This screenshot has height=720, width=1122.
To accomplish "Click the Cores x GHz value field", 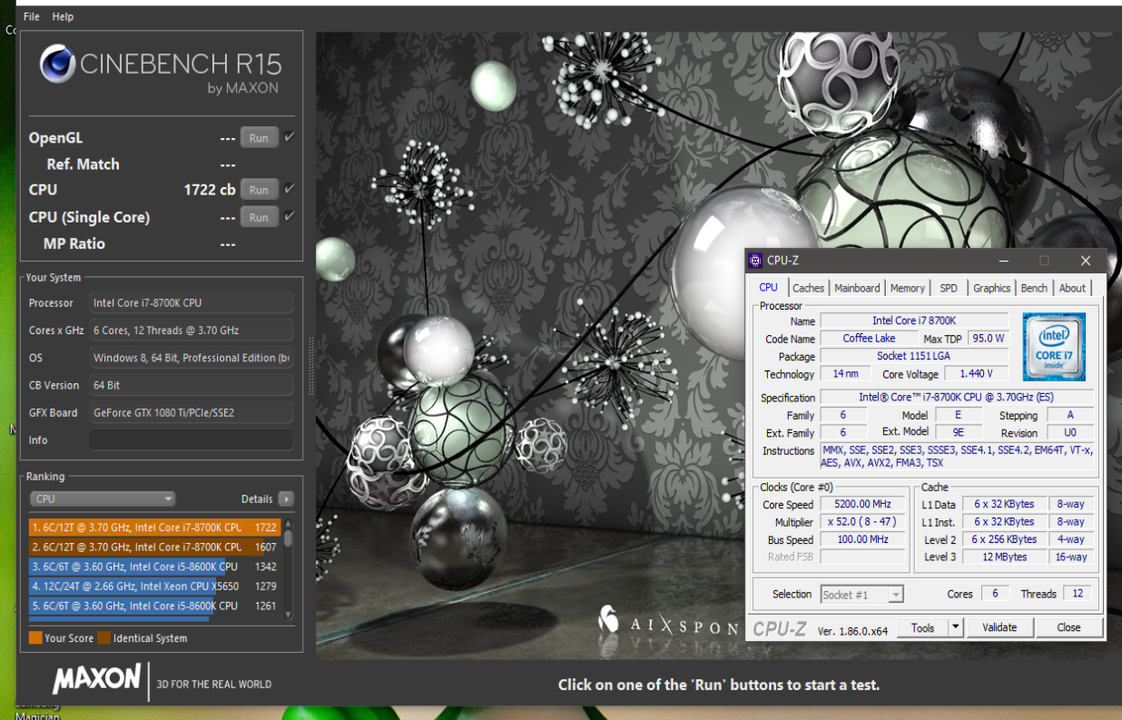I will tap(191, 330).
